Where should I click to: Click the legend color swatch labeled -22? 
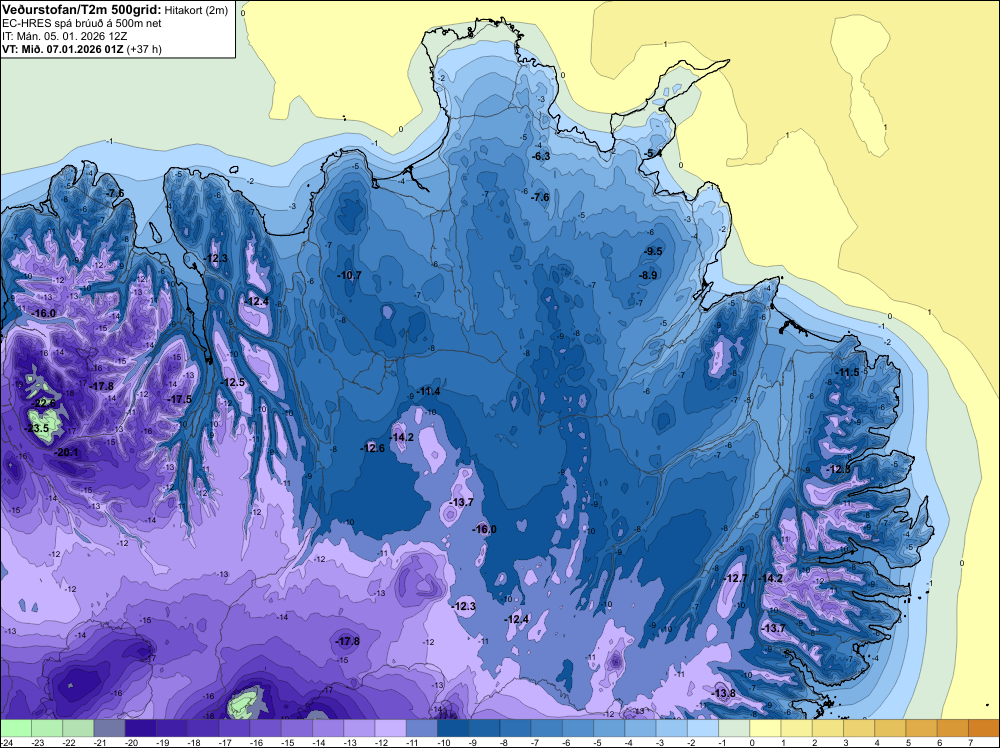coord(78,728)
